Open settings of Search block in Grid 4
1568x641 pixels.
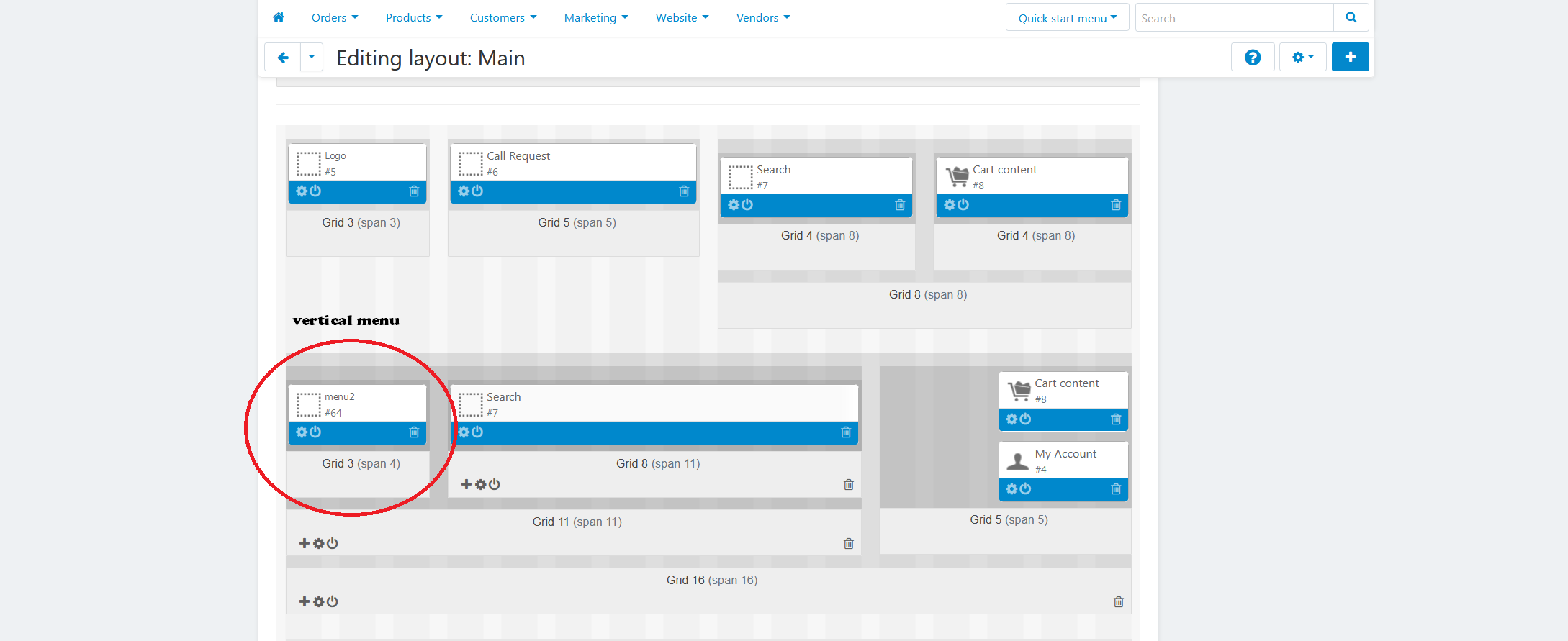[734, 205]
